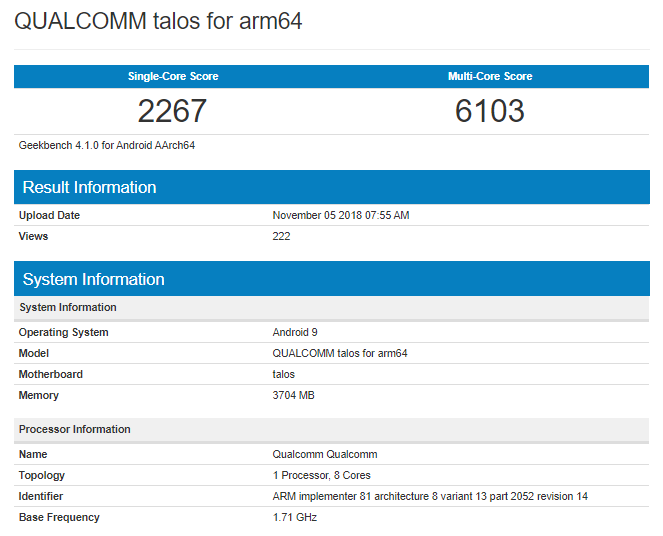Click the processor Name label
Image resolution: width=663 pixels, height=536 pixels.
33,454
